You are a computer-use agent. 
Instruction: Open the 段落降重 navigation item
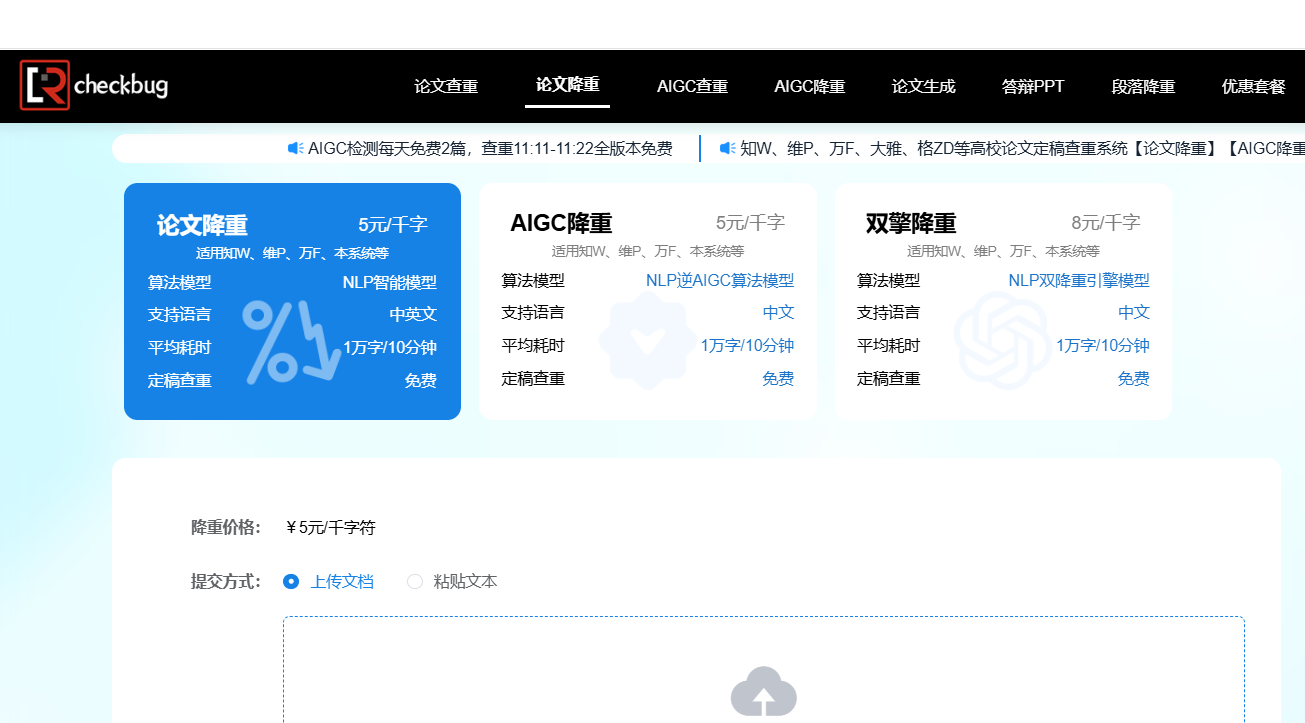tap(1143, 86)
